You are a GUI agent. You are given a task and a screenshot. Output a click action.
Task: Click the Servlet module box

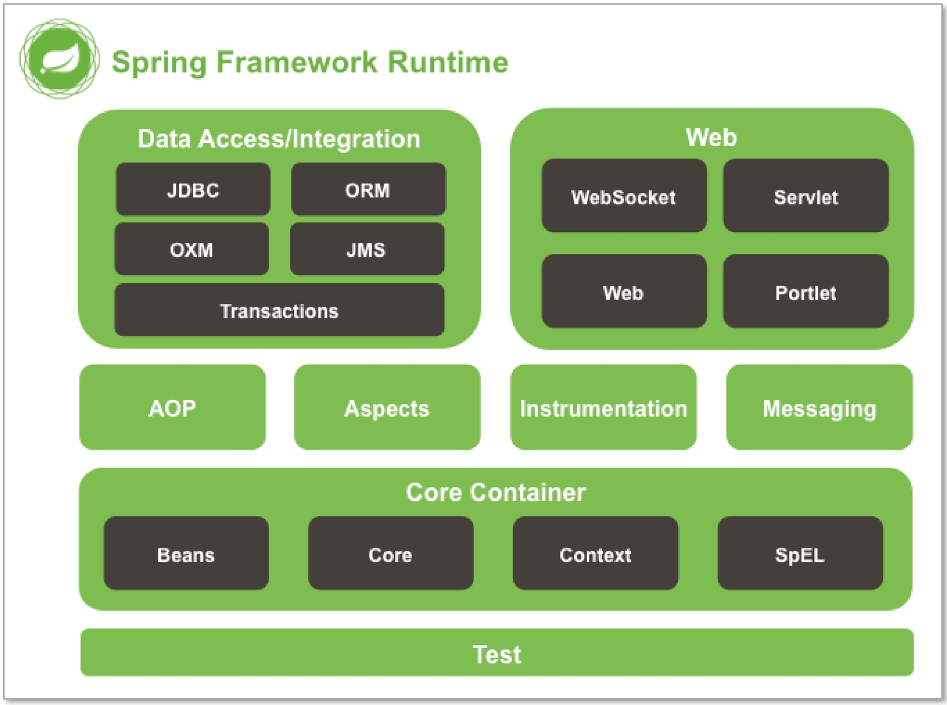click(806, 196)
